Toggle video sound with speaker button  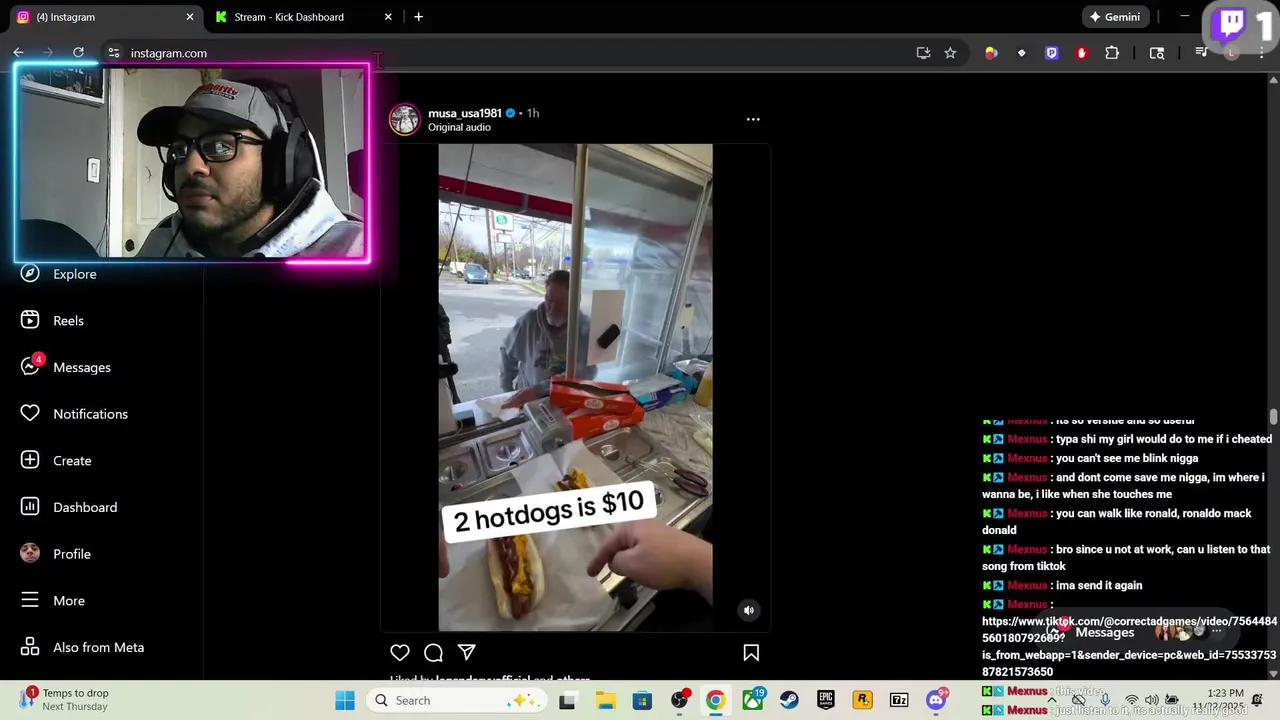pyautogui.click(x=749, y=610)
